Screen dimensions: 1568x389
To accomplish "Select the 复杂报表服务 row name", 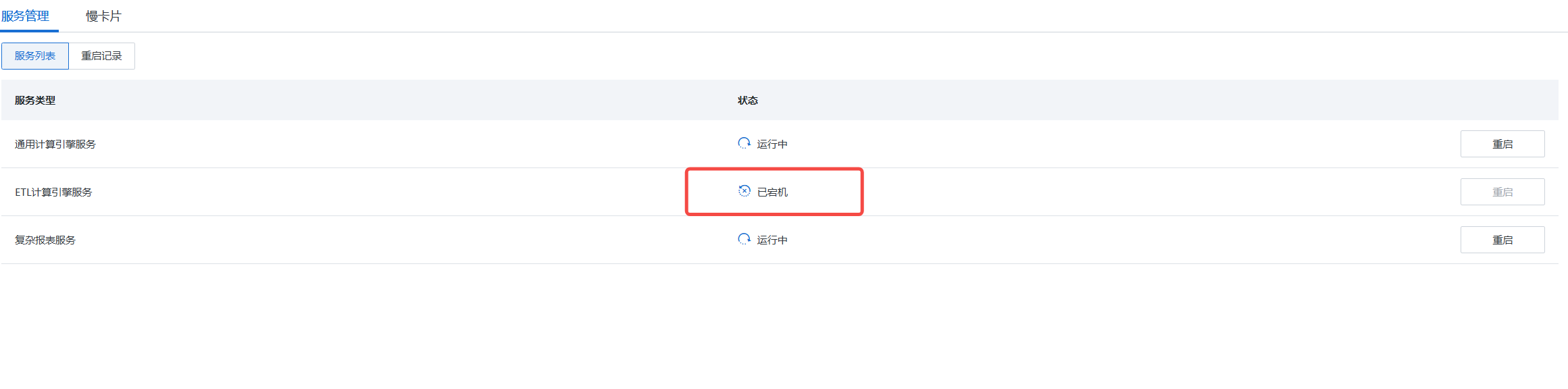I will [x=45, y=240].
